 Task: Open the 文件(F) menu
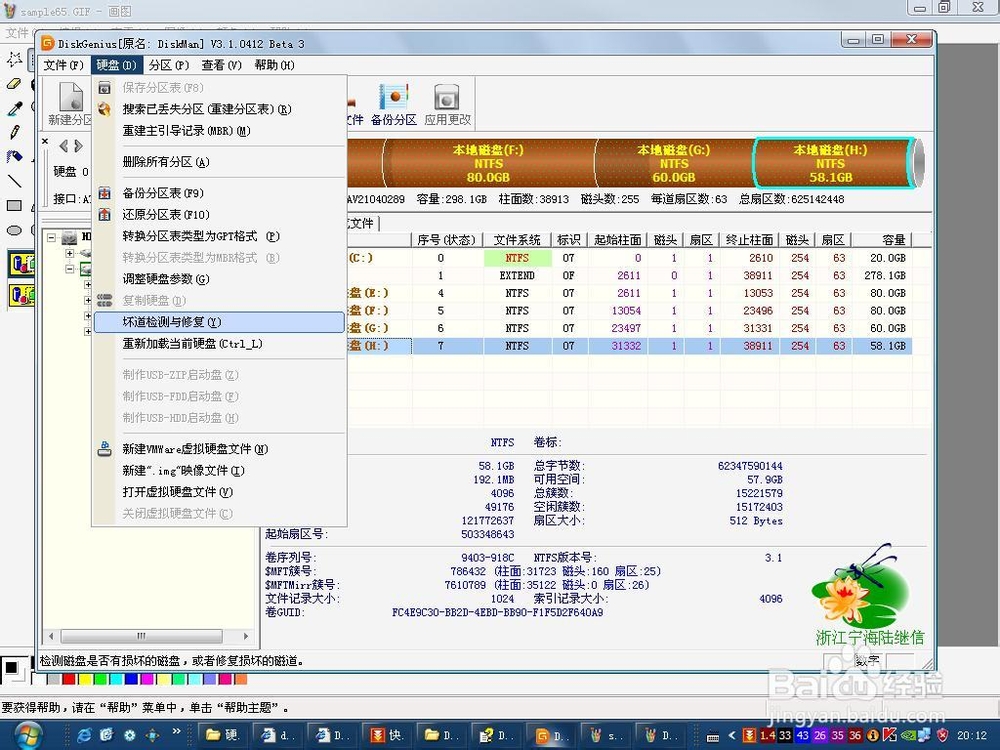(x=63, y=65)
